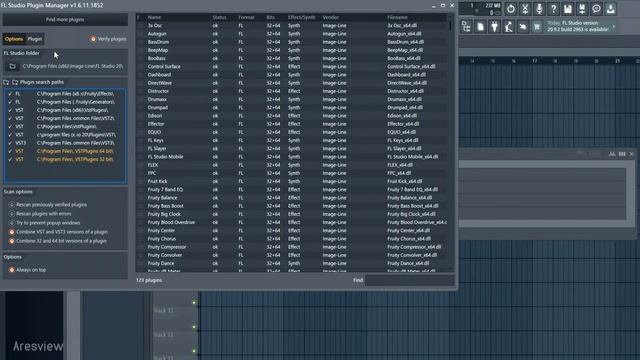Image resolution: width=640 pixels, height=360 pixels.
Task: Select the Control Surface plugin row
Action: (x=292, y=67)
